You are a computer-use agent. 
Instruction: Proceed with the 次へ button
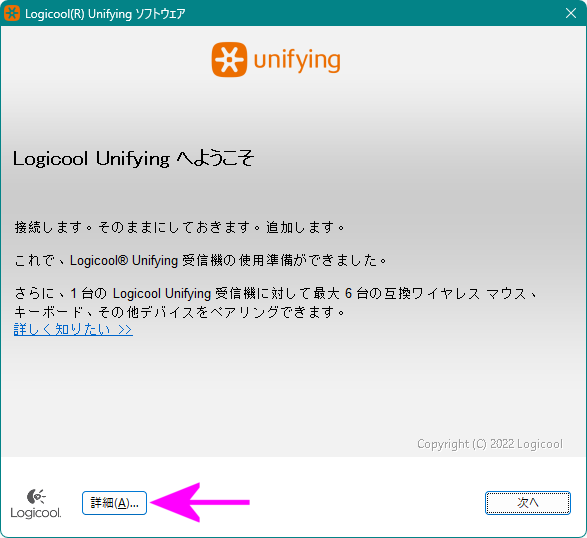coord(527,503)
